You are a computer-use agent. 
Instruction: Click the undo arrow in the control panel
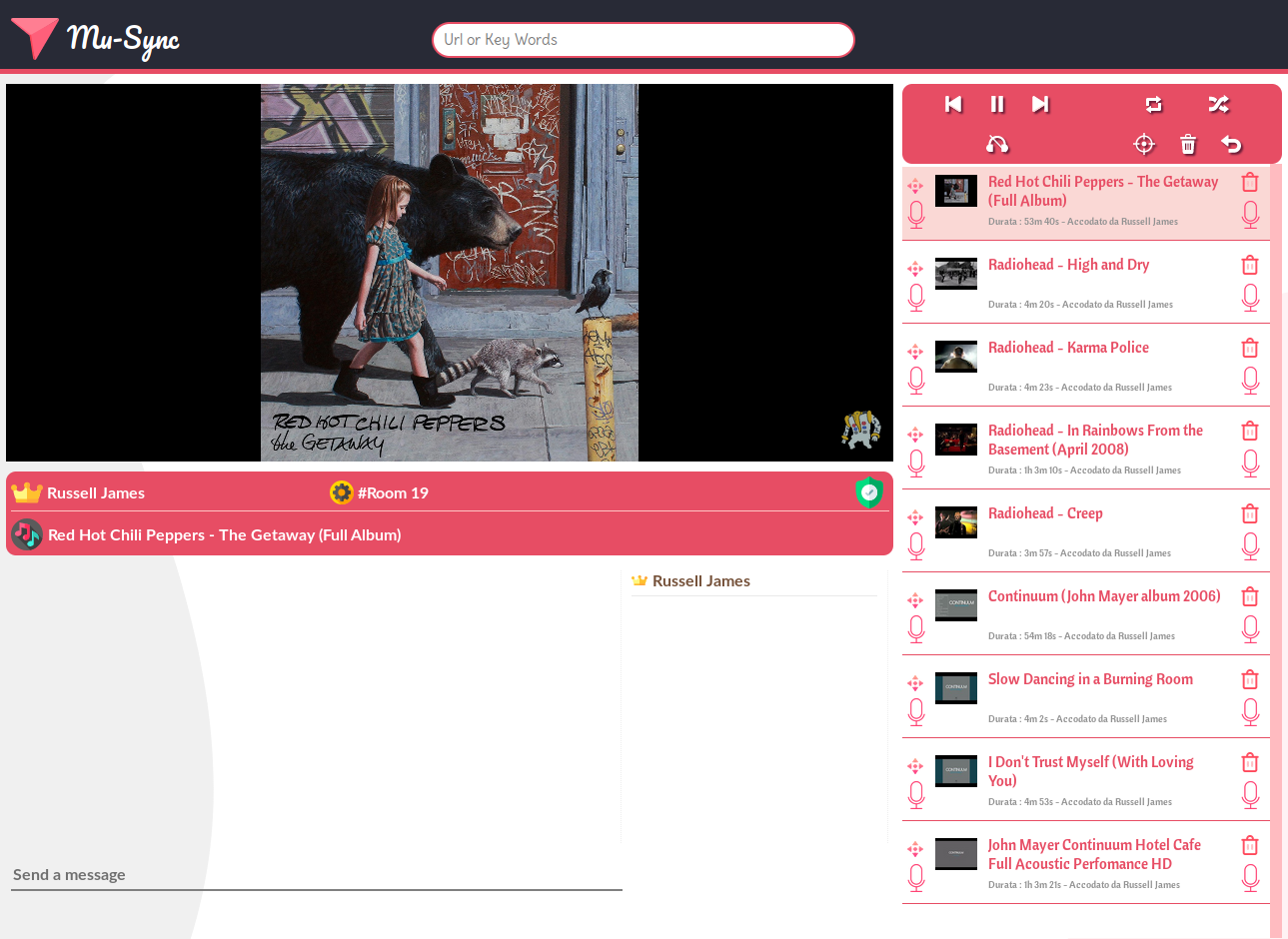pos(1231,145)
